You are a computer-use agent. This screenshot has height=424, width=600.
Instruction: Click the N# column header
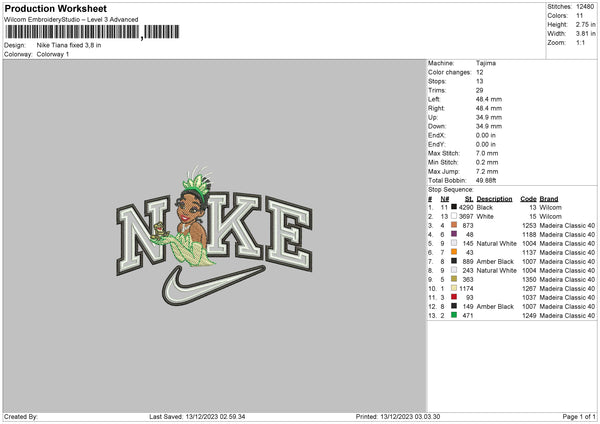point(445,199)
